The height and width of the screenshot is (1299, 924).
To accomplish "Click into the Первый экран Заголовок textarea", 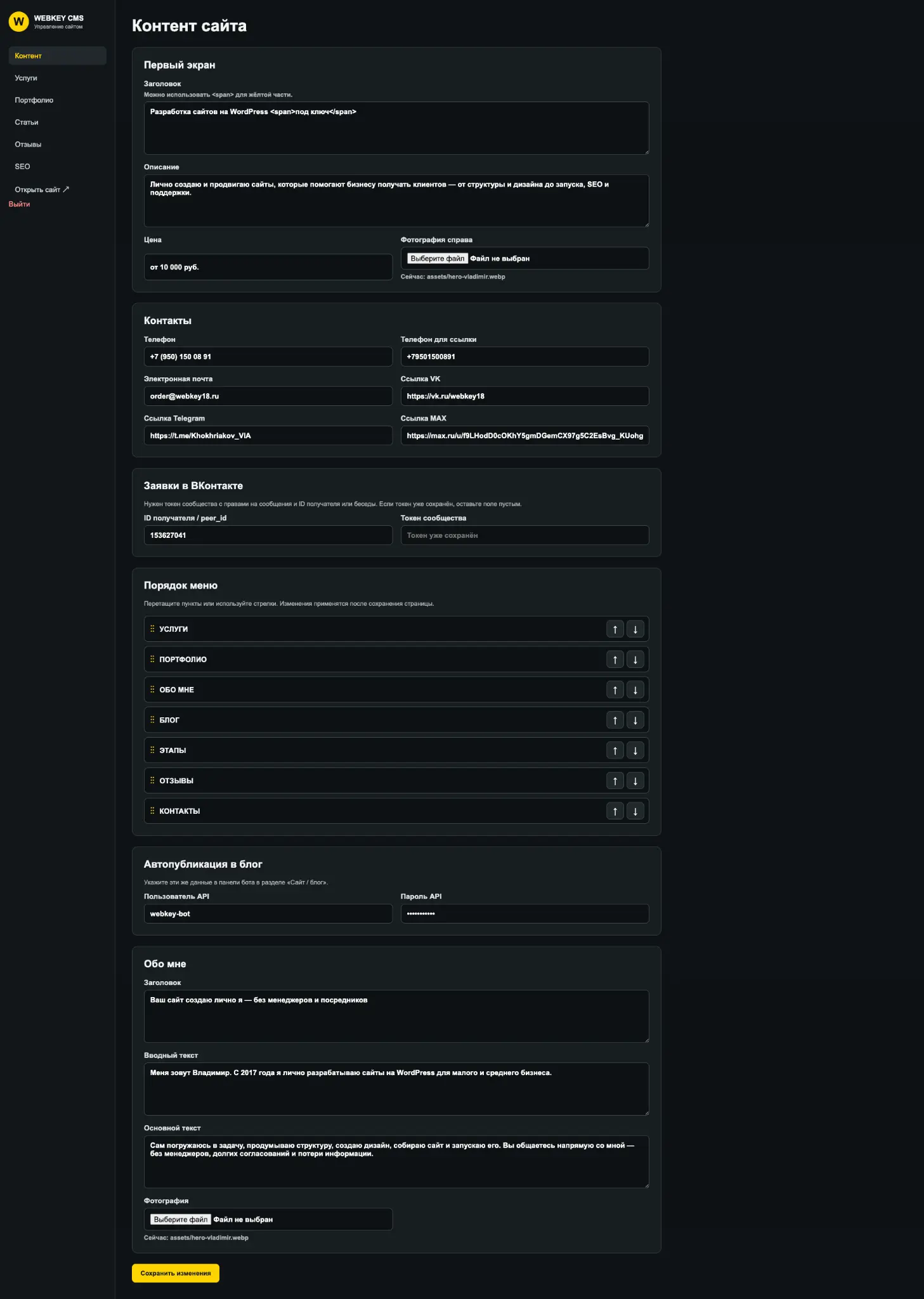I will click(396, 128).
